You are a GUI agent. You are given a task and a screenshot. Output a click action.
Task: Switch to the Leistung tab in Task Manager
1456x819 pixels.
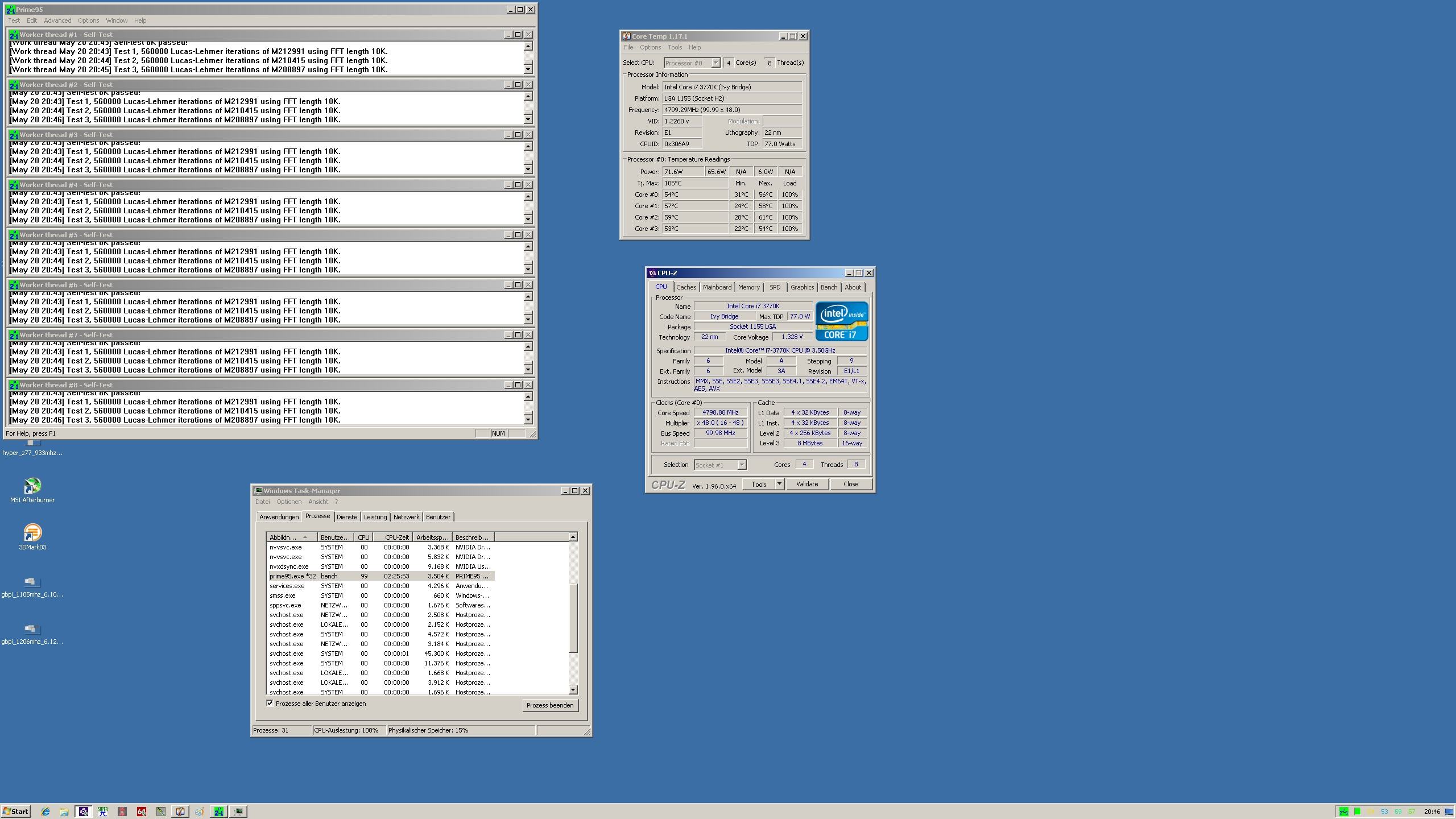click(375, 517)
